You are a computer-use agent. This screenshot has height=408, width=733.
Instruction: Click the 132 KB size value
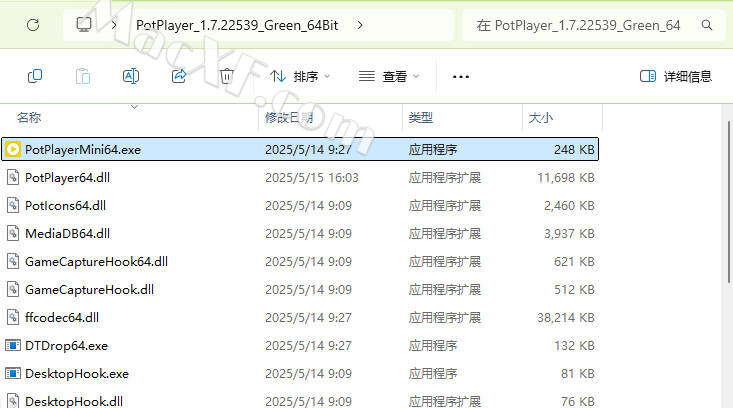click(575, 346)
